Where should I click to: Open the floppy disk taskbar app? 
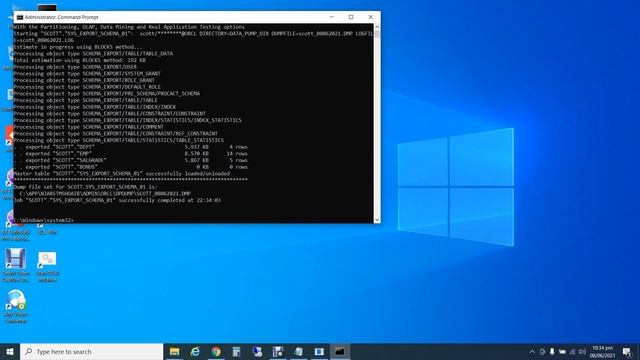pos(278,351)
